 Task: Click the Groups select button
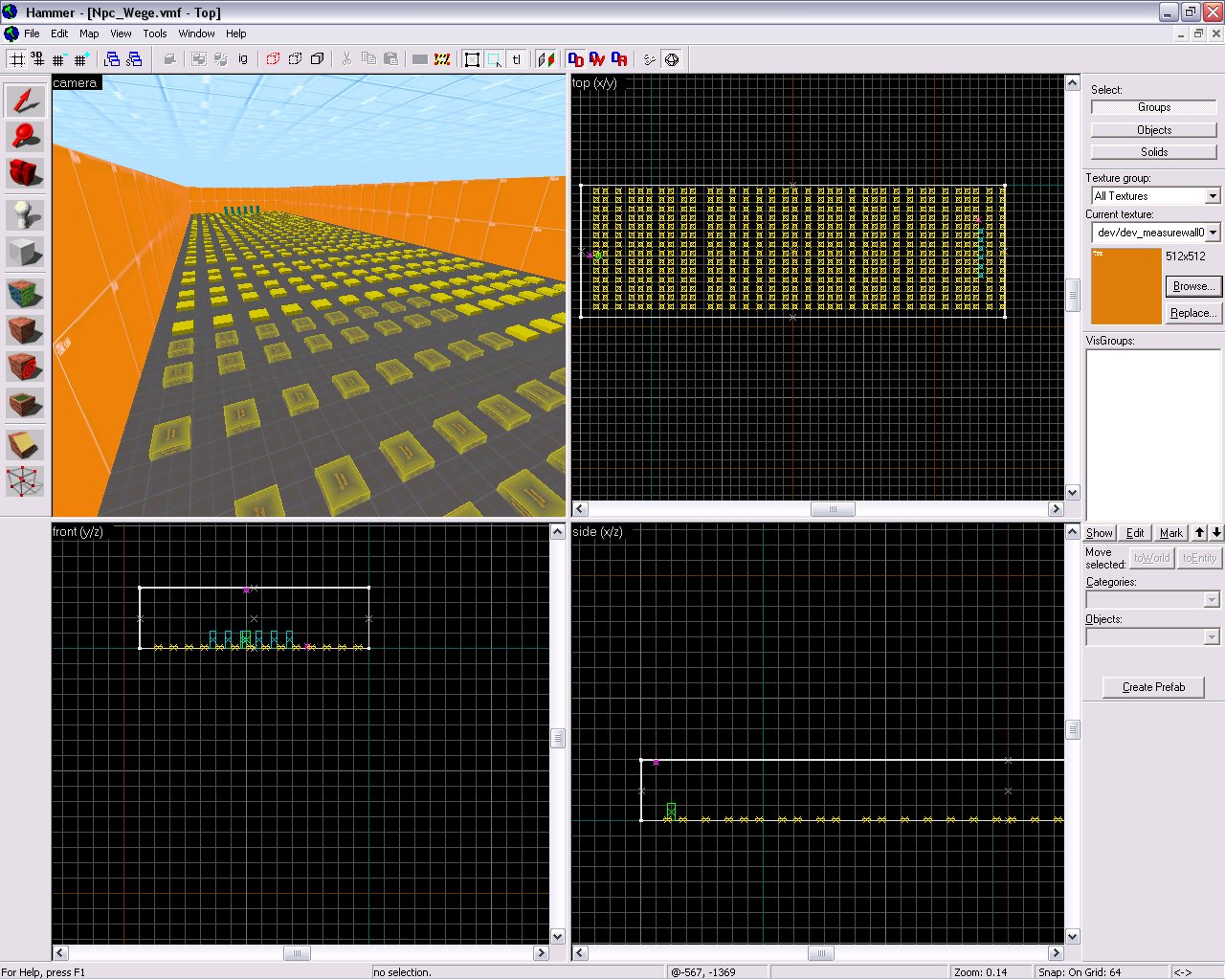(1154, 107)
